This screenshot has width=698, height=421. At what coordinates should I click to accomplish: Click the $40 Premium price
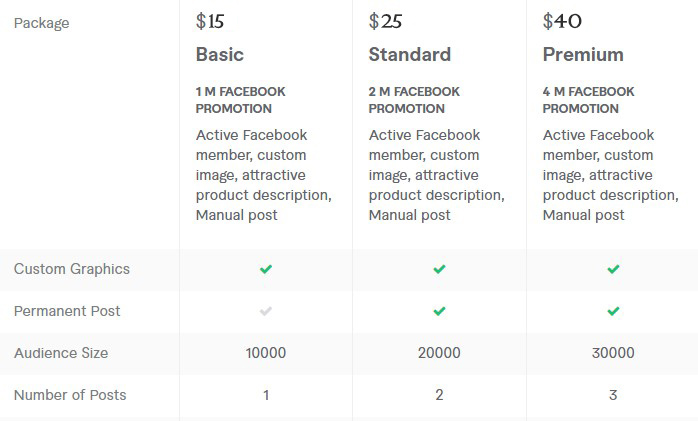pyautogui.click(x=562, y=21)
